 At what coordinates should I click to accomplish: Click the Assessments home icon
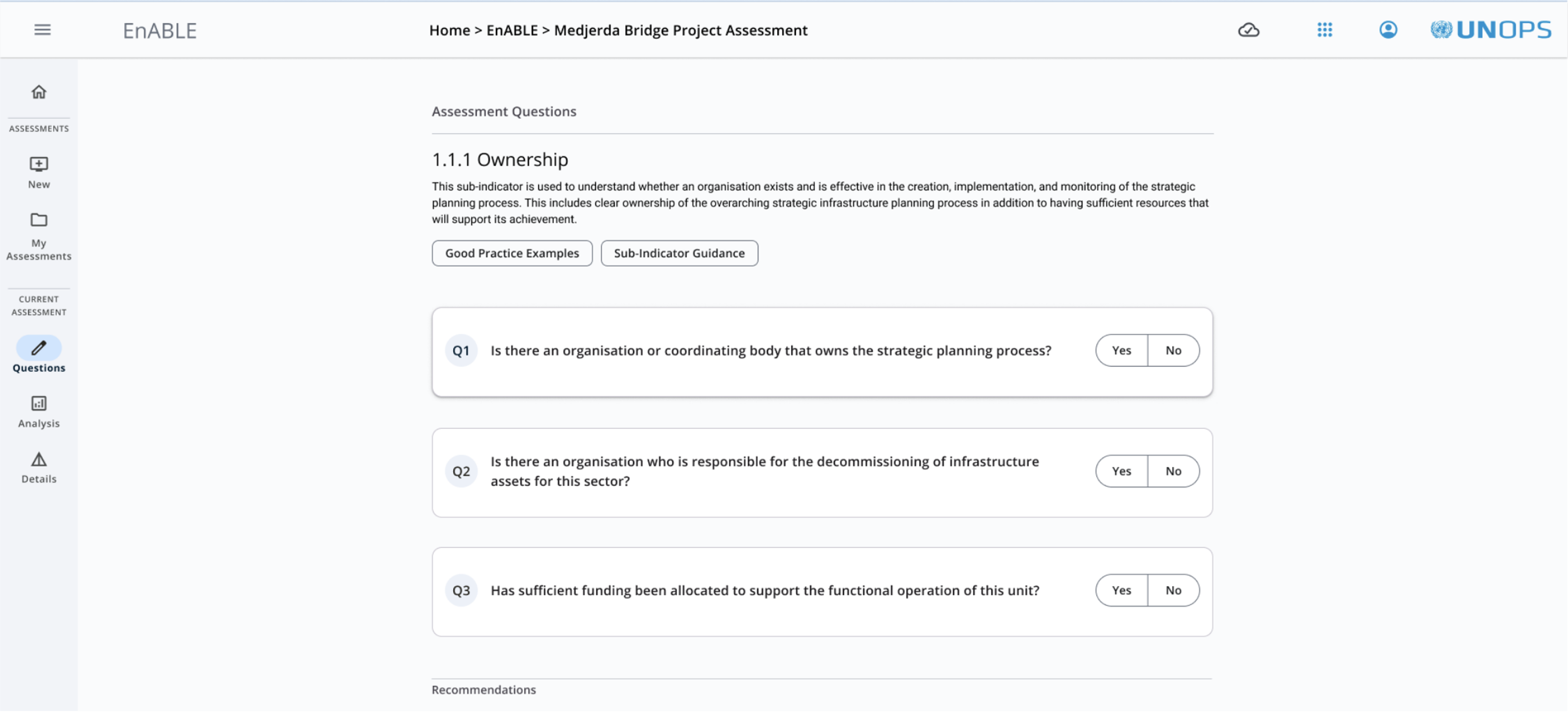click(x=39, y=92)
